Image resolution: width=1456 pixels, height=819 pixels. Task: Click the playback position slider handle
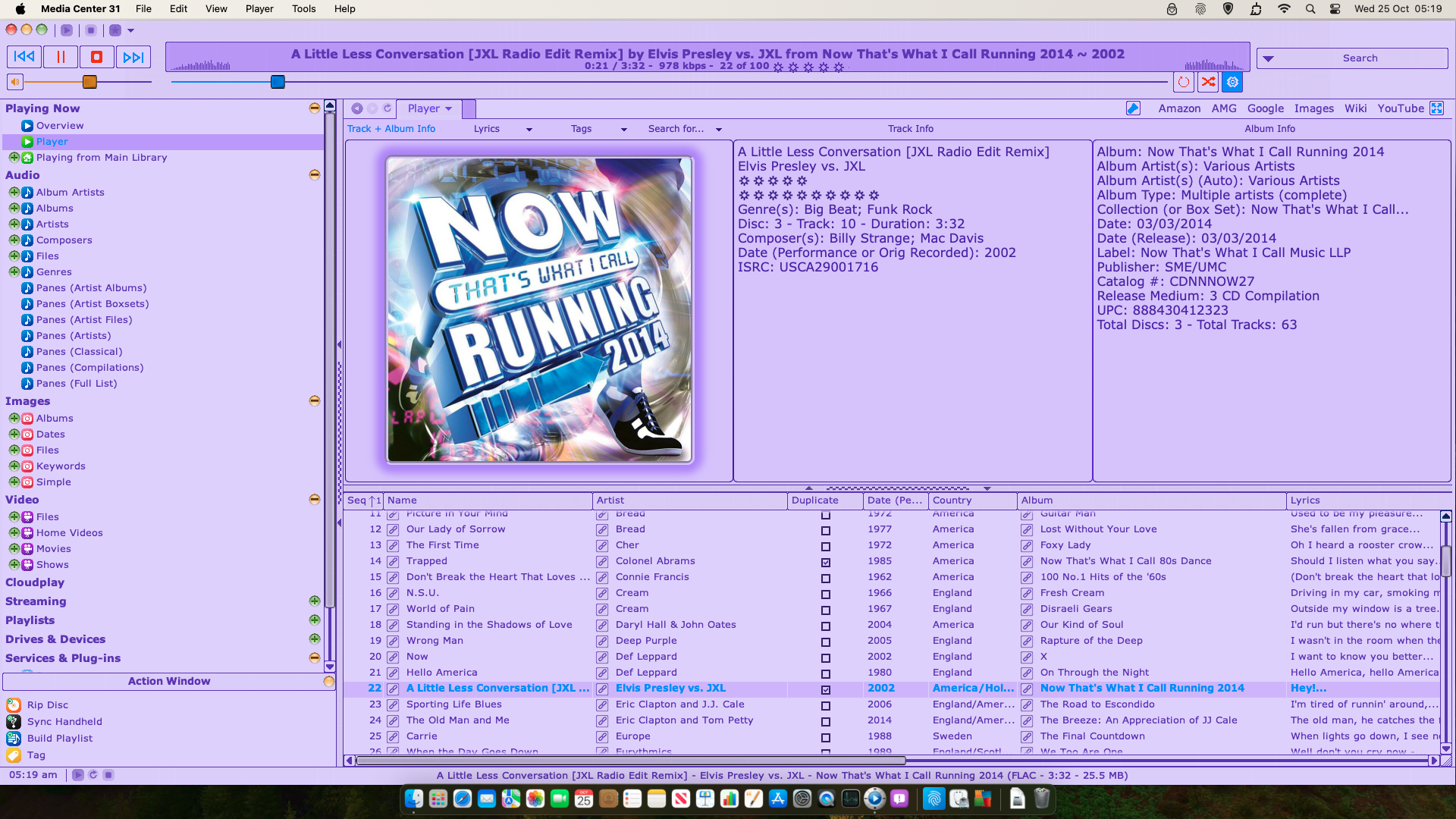pos(278,82)
